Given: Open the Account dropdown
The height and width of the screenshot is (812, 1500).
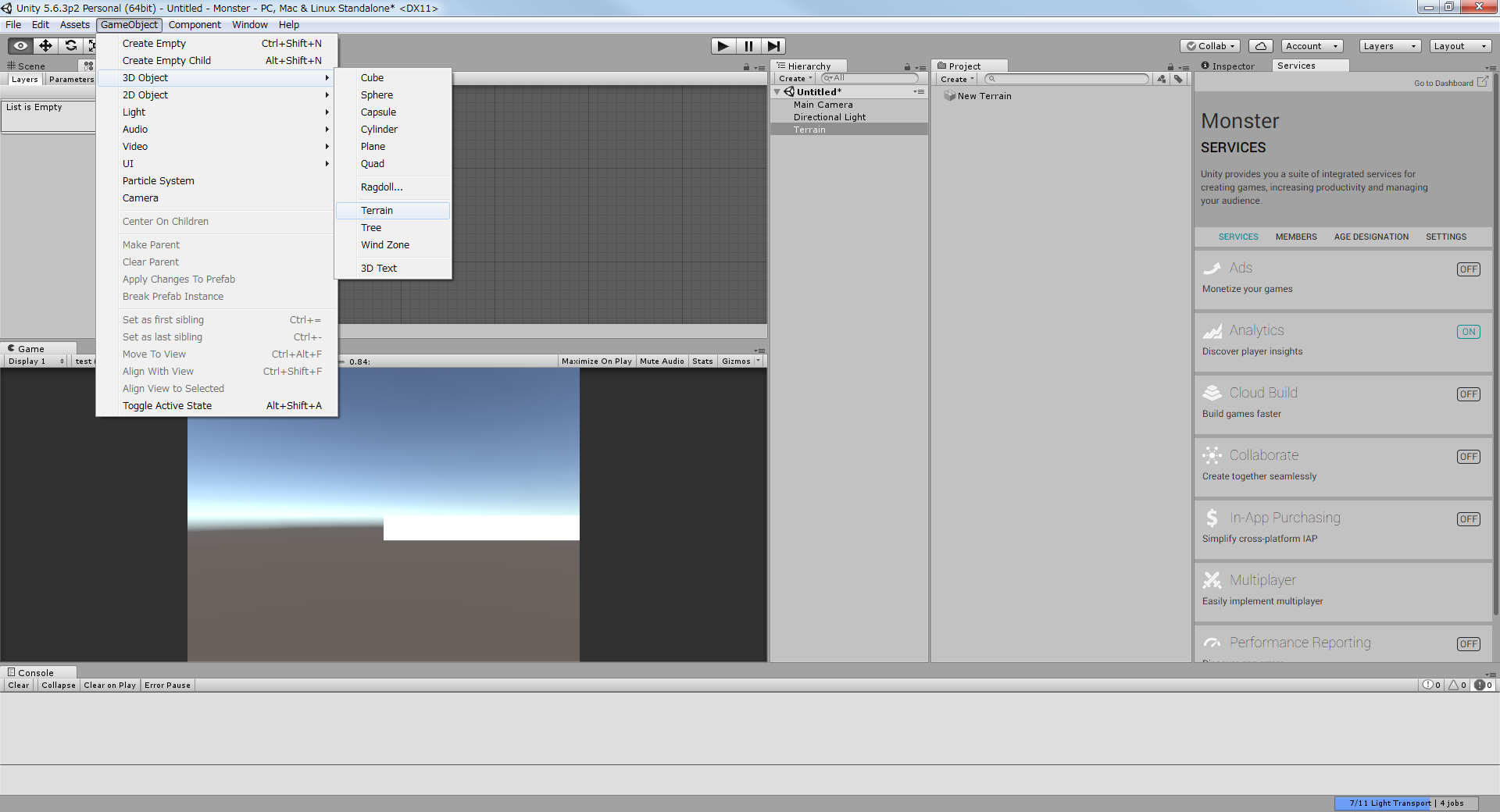Looking at the screenshot, I should 1312,46.
